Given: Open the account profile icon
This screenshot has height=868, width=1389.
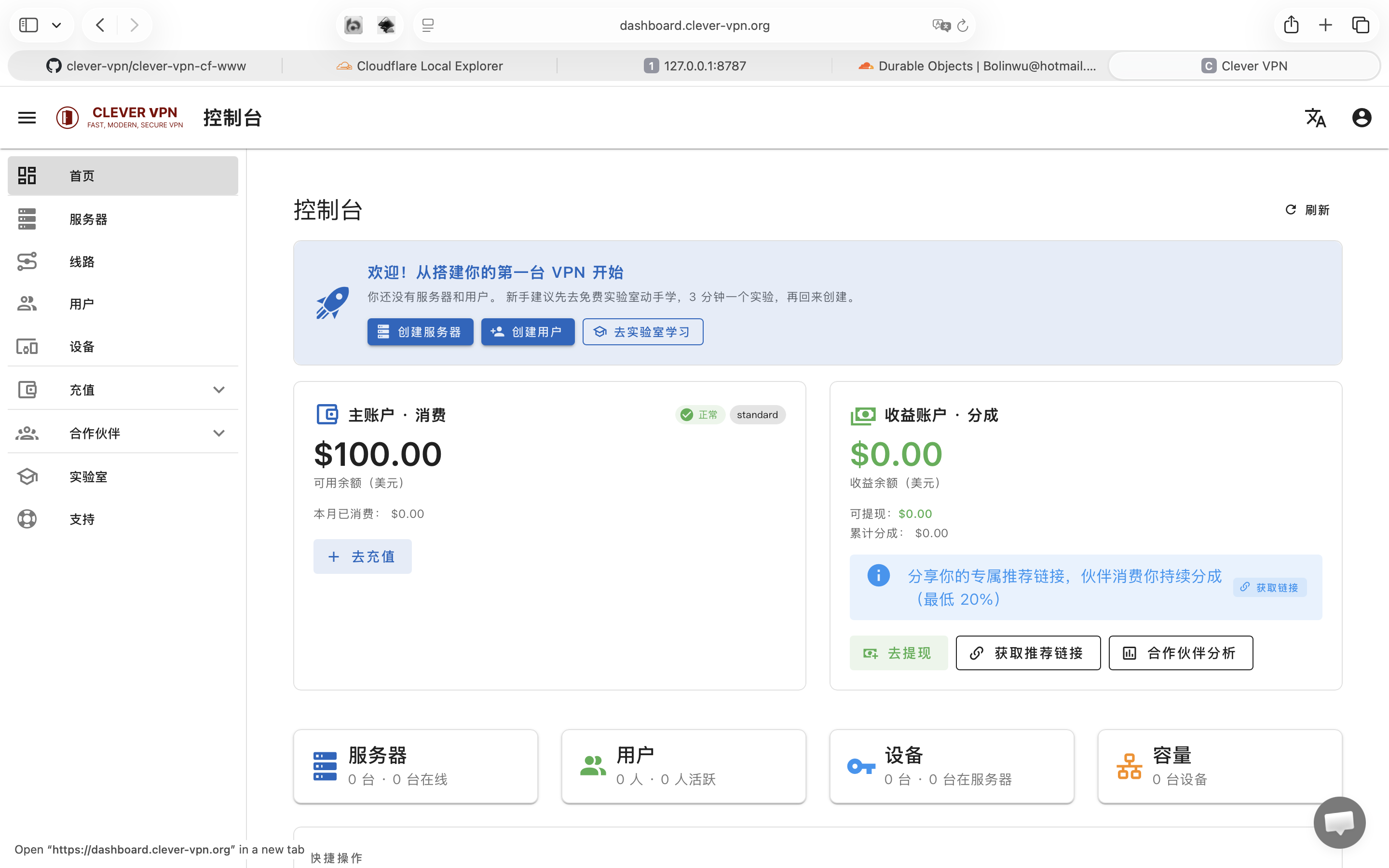Looking at the screenshot, I should point(1362,118).
